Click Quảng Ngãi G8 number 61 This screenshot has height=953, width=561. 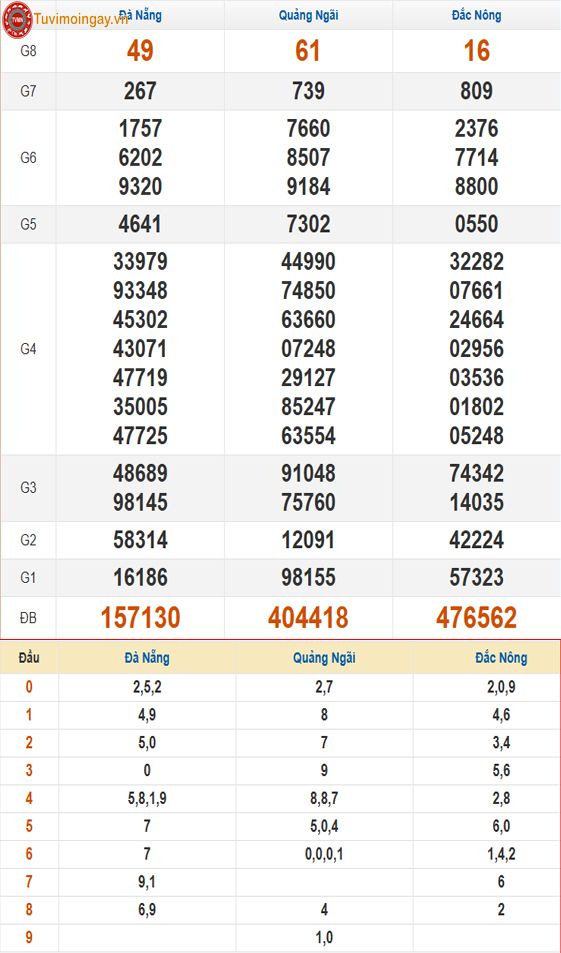[308, 51]
